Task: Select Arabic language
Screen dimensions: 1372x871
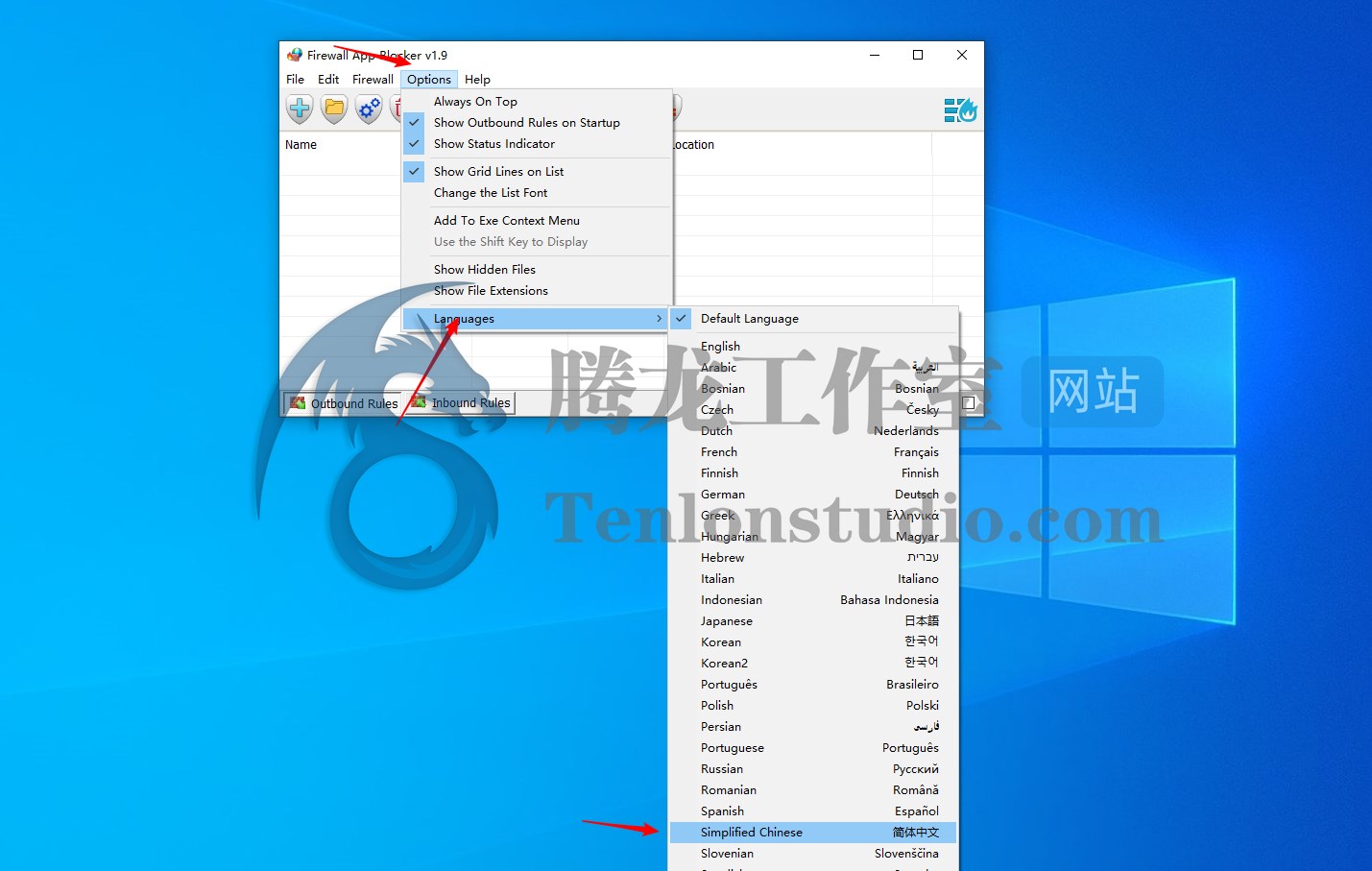Action: [813, 368]
